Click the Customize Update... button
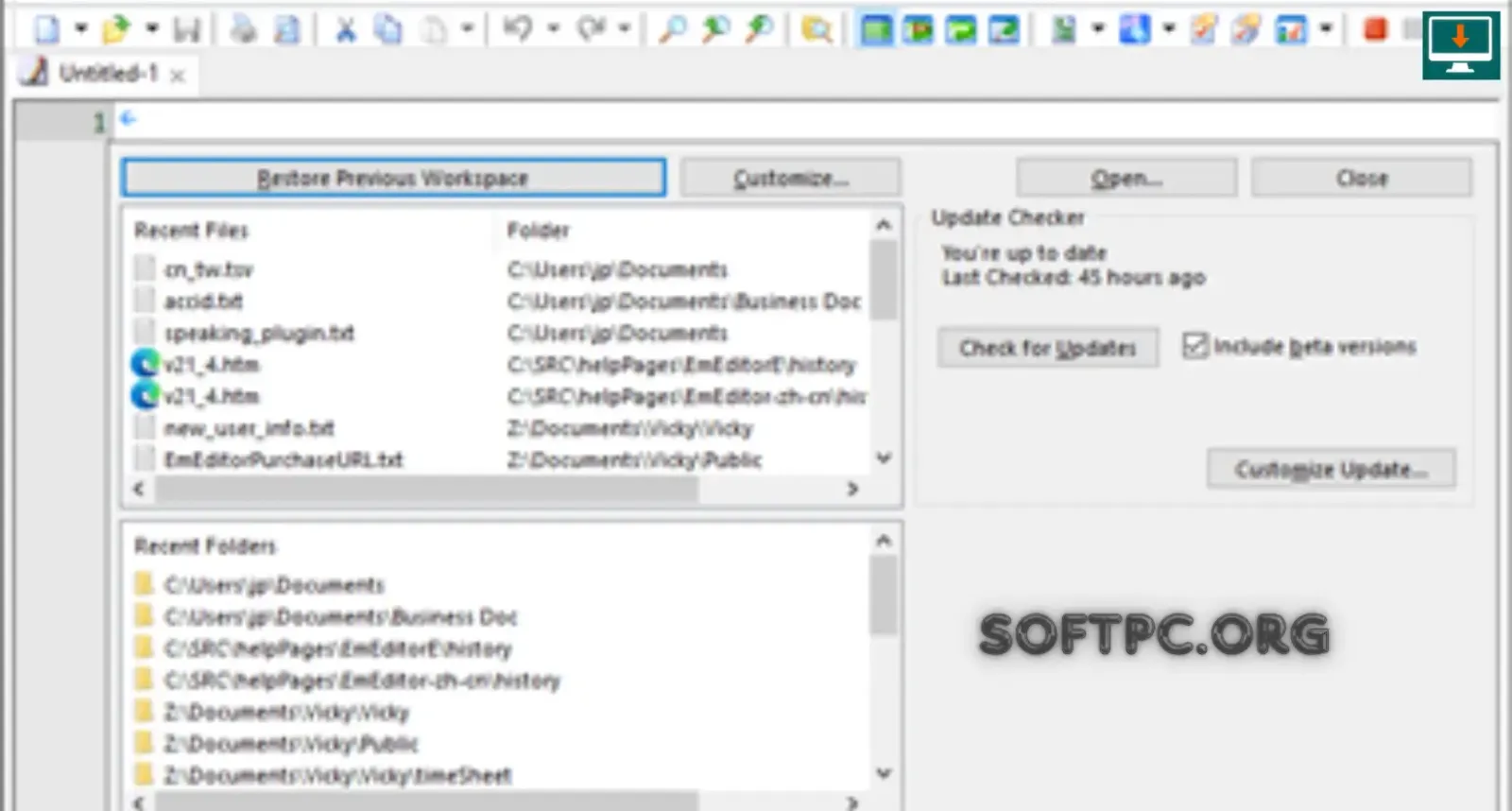Image resolution: width=1512 pixels, height=811 pixels. [1332, 469]
